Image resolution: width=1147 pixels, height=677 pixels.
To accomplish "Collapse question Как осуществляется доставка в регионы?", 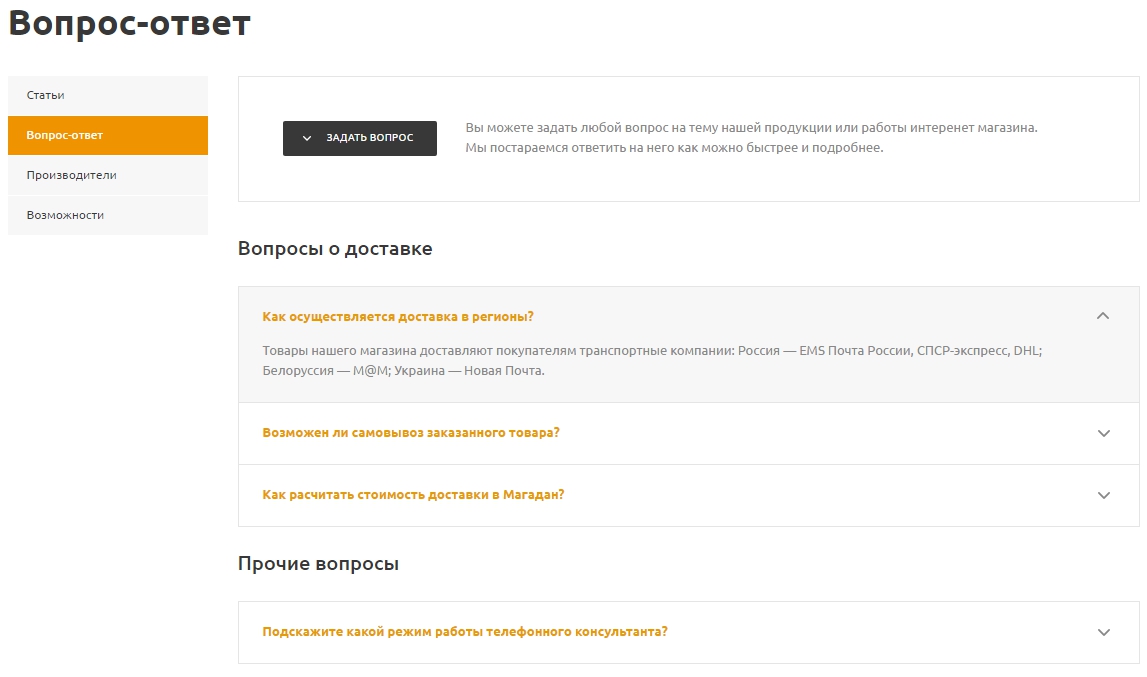I will click(x=398, y=317).
